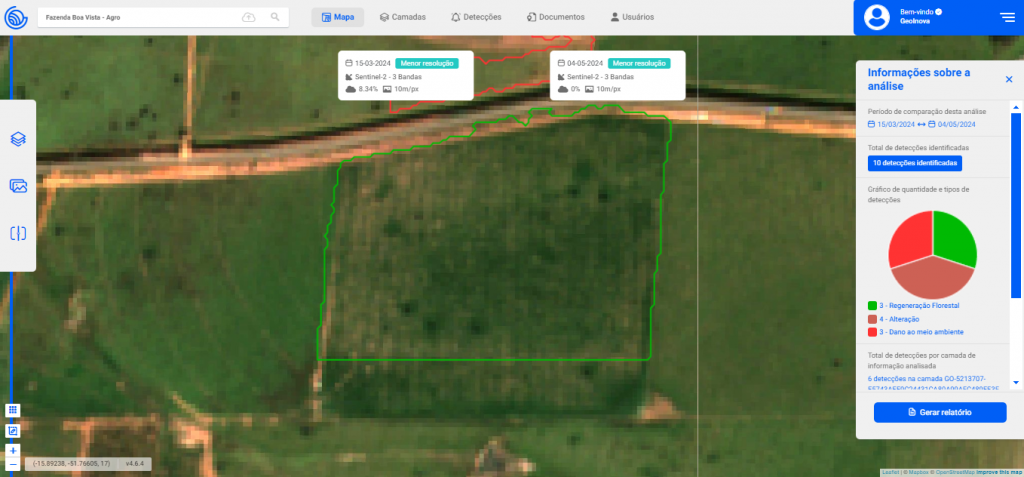Open the layers stack icon in left sidebar
Image resolution: width=1024 pixels, height=477 pixels.
tap(18, 139)
